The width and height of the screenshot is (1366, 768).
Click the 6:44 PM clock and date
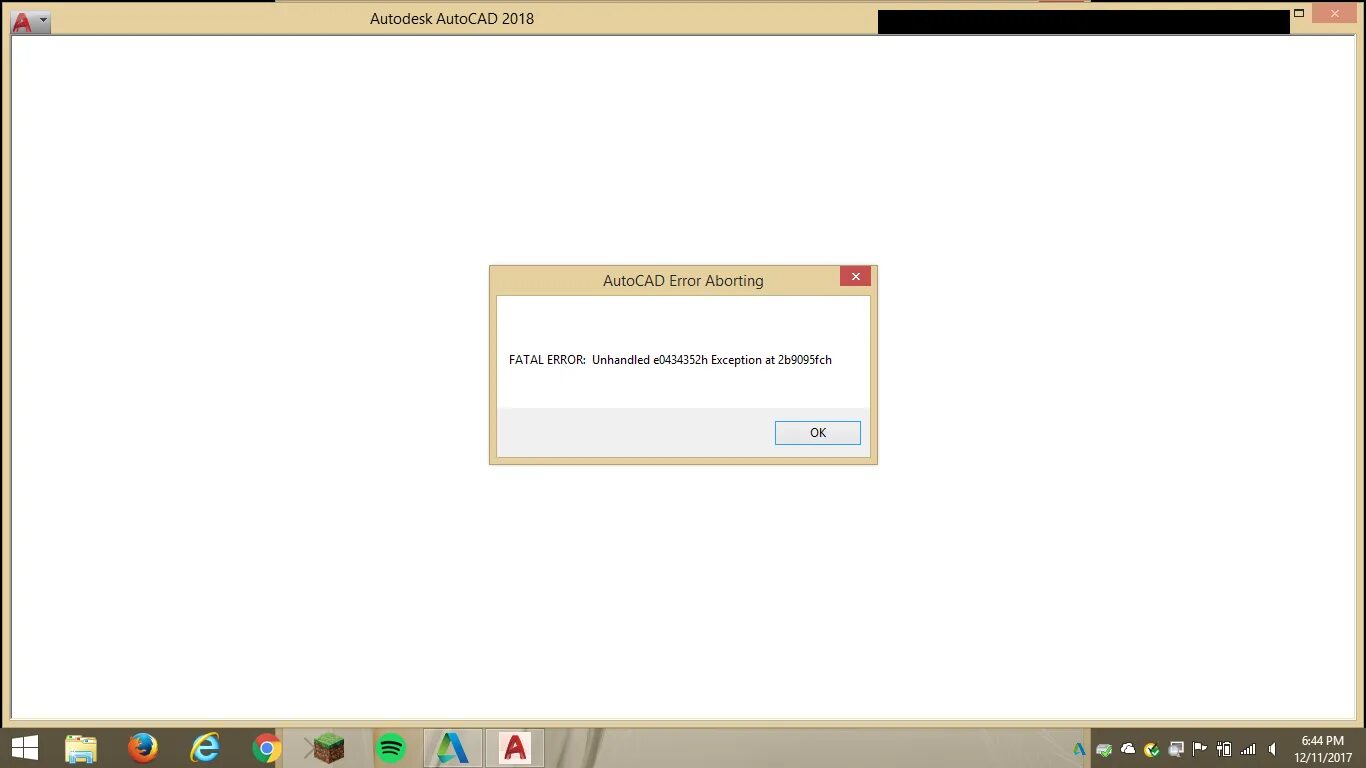pos(1323,749)
